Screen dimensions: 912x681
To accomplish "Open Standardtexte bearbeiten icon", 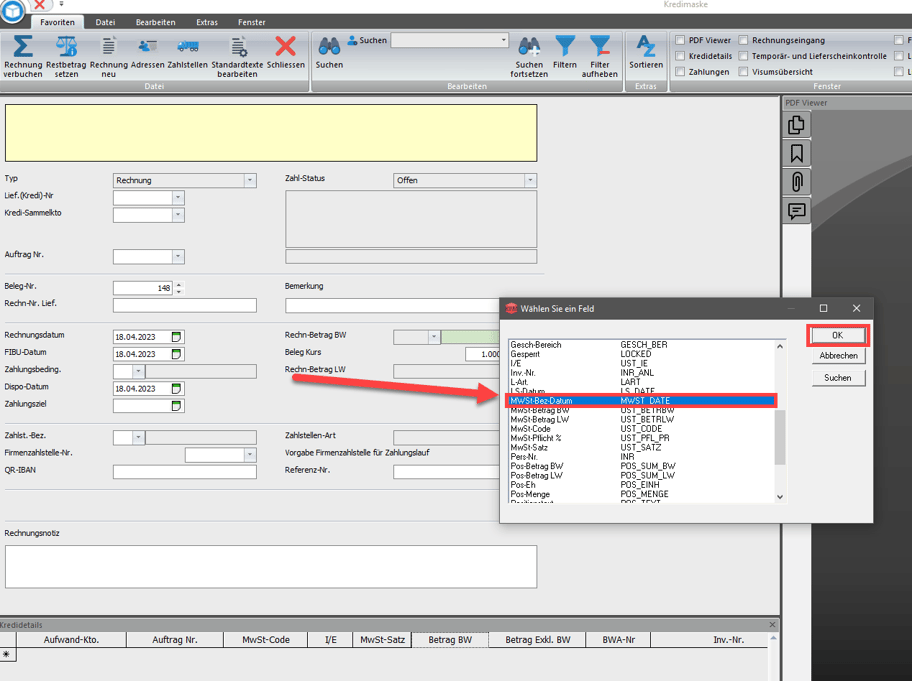I will [x=237, y=47].
